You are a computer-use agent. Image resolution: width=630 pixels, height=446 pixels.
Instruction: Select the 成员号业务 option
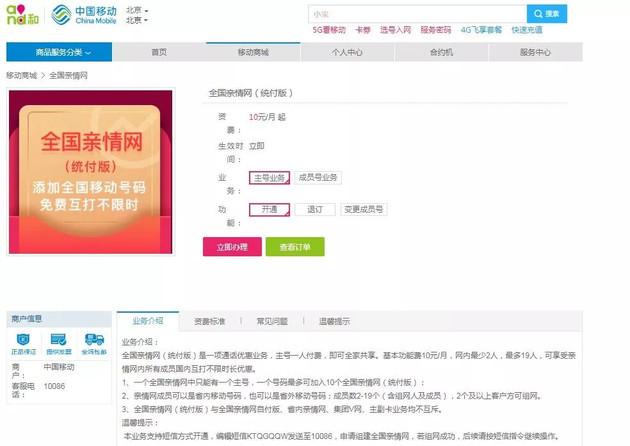click(x=318, y=178)
